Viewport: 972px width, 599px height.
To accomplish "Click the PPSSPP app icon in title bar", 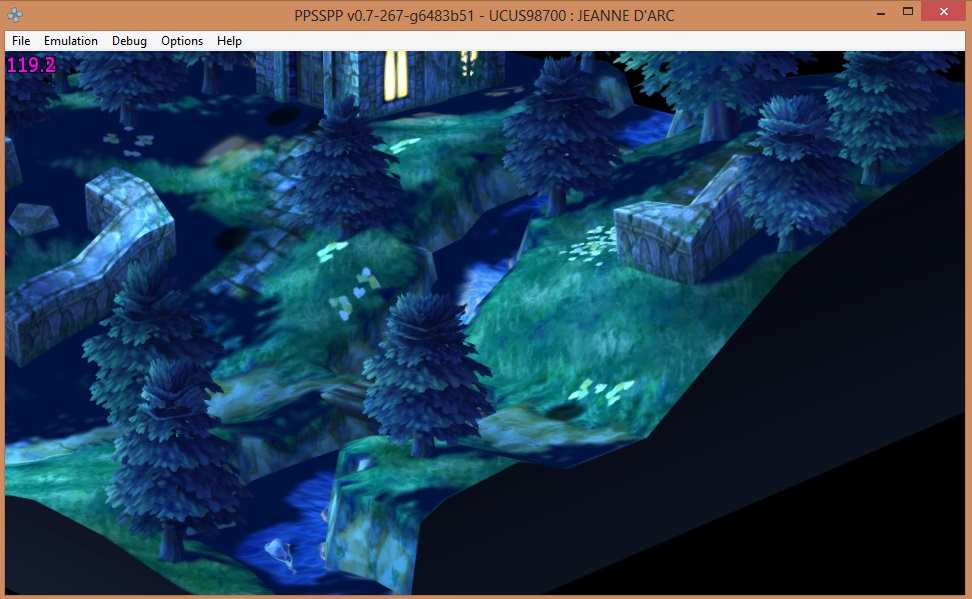I will click(x=14, y=14).
